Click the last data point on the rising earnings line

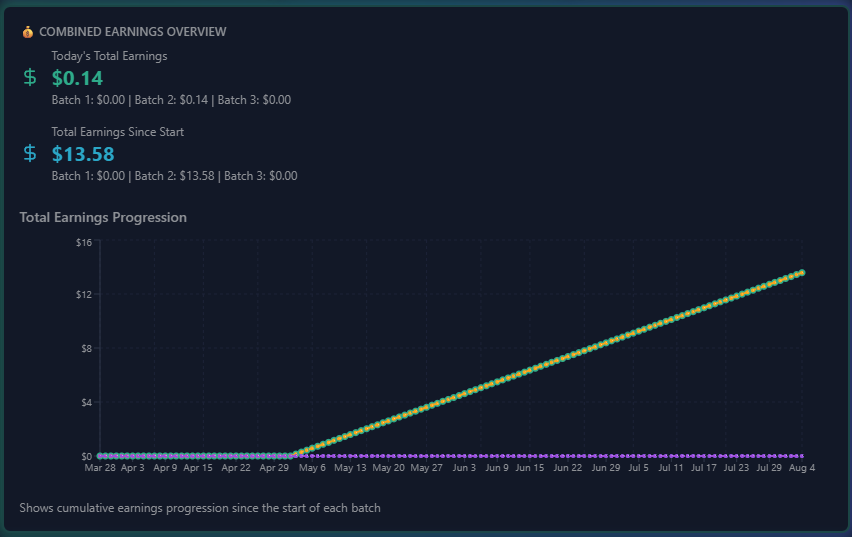[802, 272]
